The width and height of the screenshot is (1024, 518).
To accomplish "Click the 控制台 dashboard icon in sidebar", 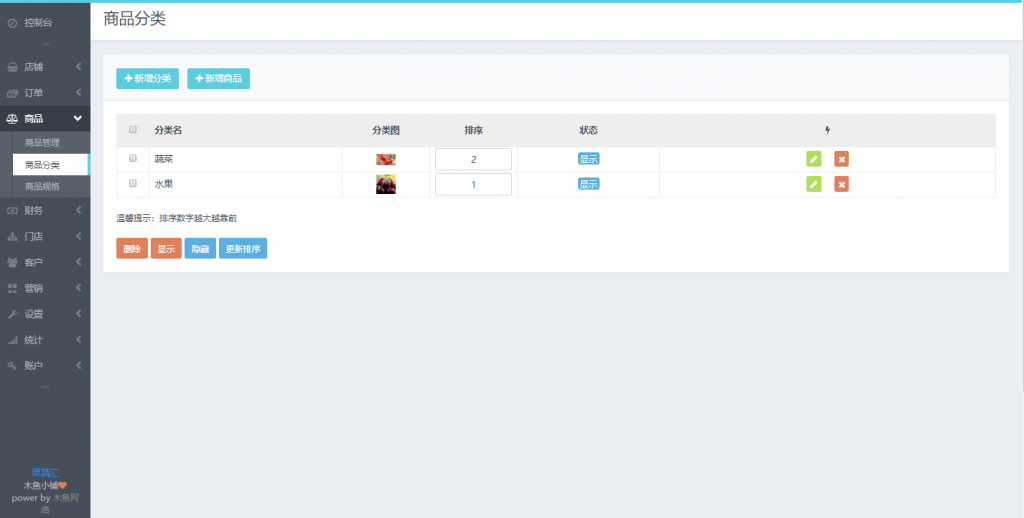I will (x=12, y=22).
